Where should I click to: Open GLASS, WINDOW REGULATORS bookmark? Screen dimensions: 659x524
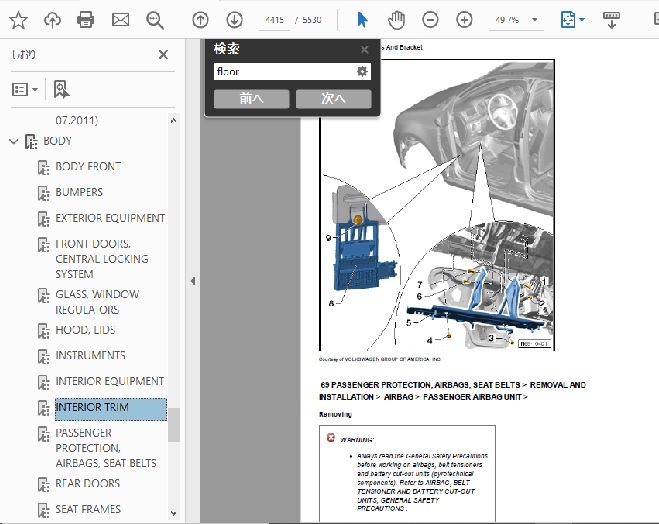(x=97, y=302)
